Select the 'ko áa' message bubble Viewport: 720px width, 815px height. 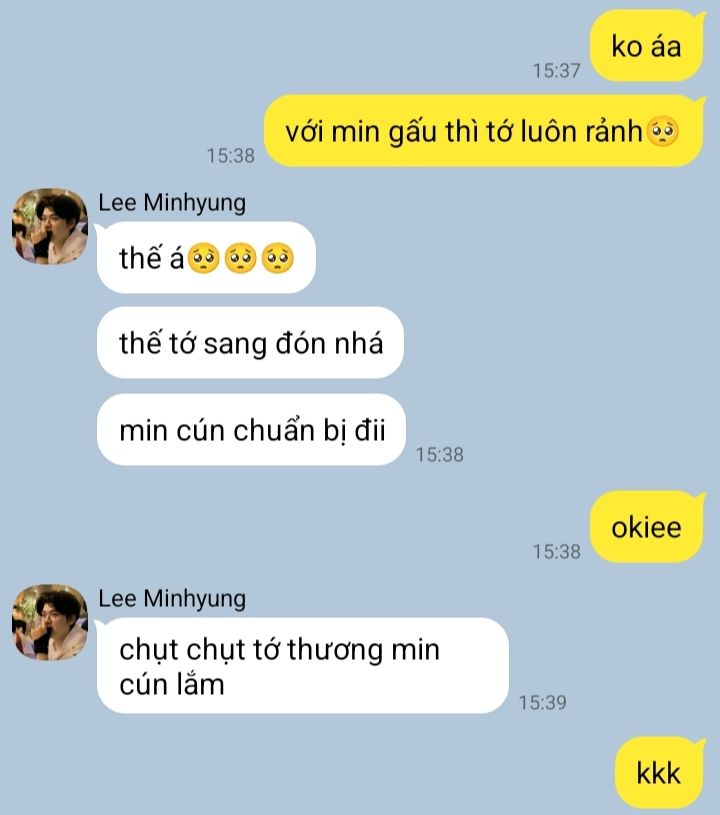(x=647, y=46)
